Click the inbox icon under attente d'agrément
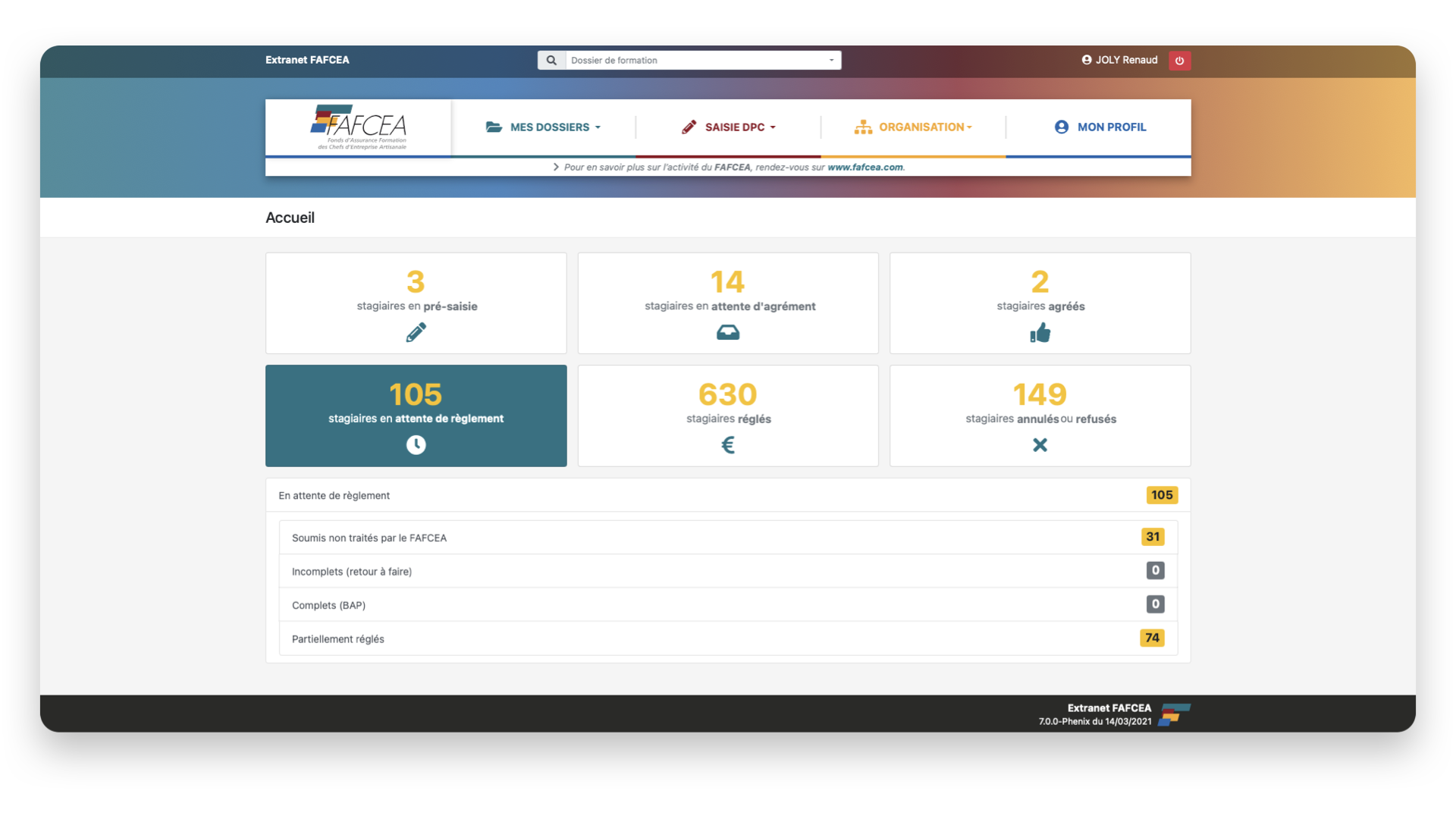The image size is (1456, 819). tap(727, 332)
